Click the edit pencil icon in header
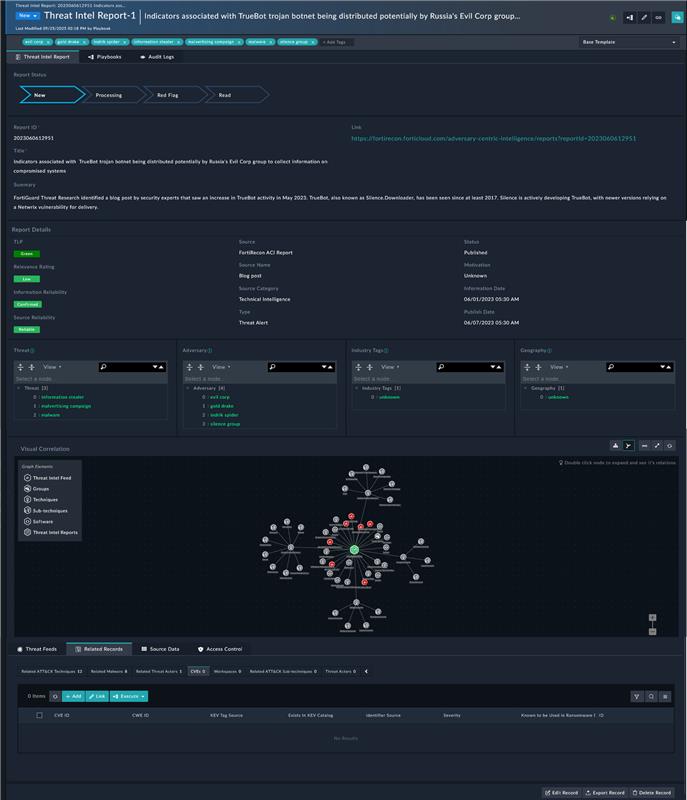687x800 pixels. [x=644, y=18]
